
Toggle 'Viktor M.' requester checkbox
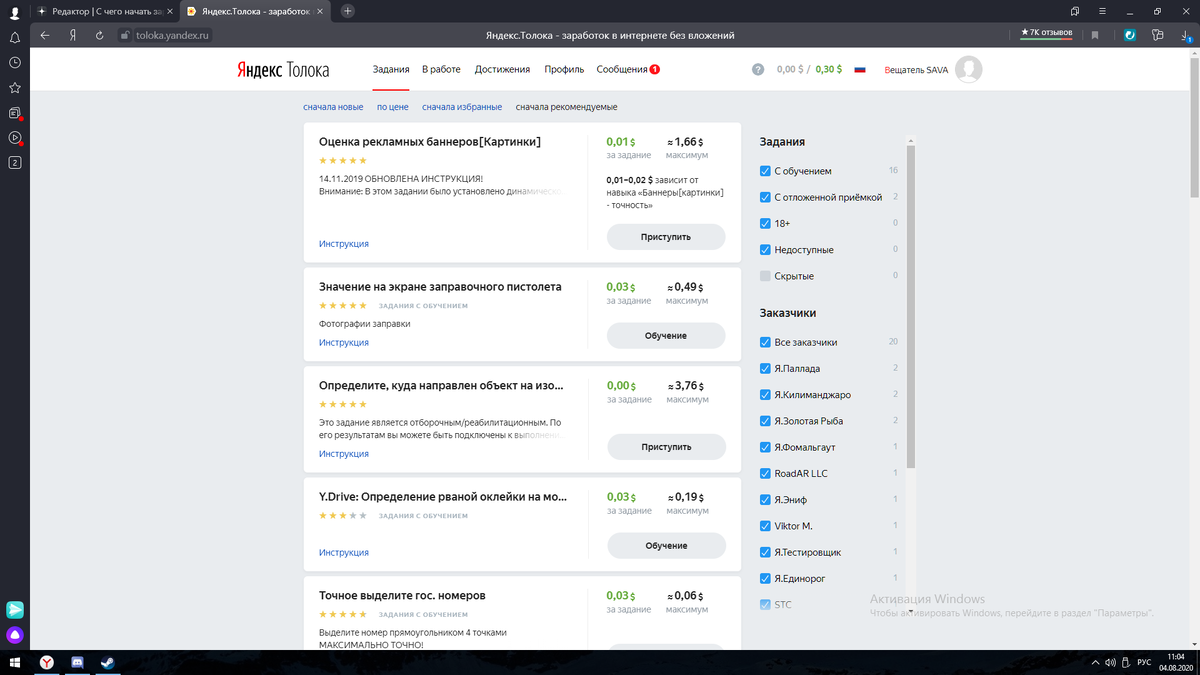[765, 526]
